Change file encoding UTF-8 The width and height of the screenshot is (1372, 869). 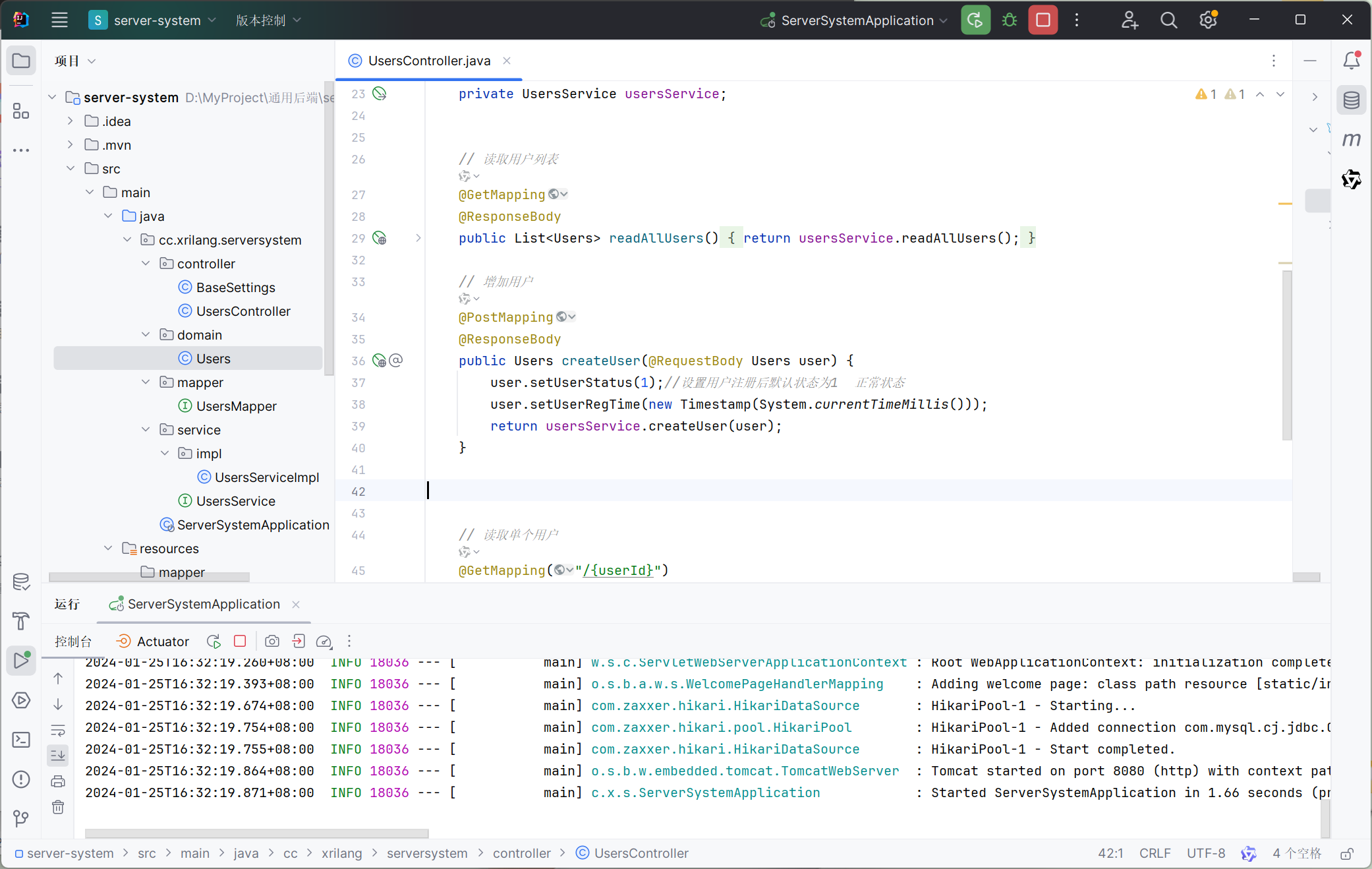(1206, 853)
